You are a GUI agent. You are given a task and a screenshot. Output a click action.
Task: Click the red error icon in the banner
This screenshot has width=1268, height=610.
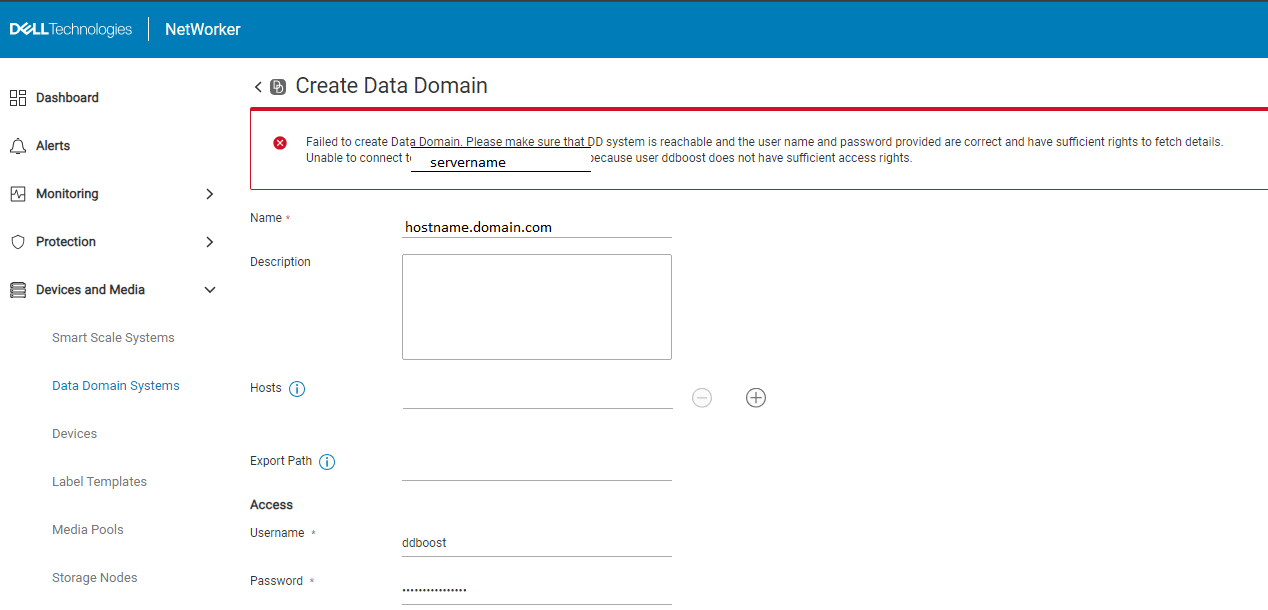[280, 141]
